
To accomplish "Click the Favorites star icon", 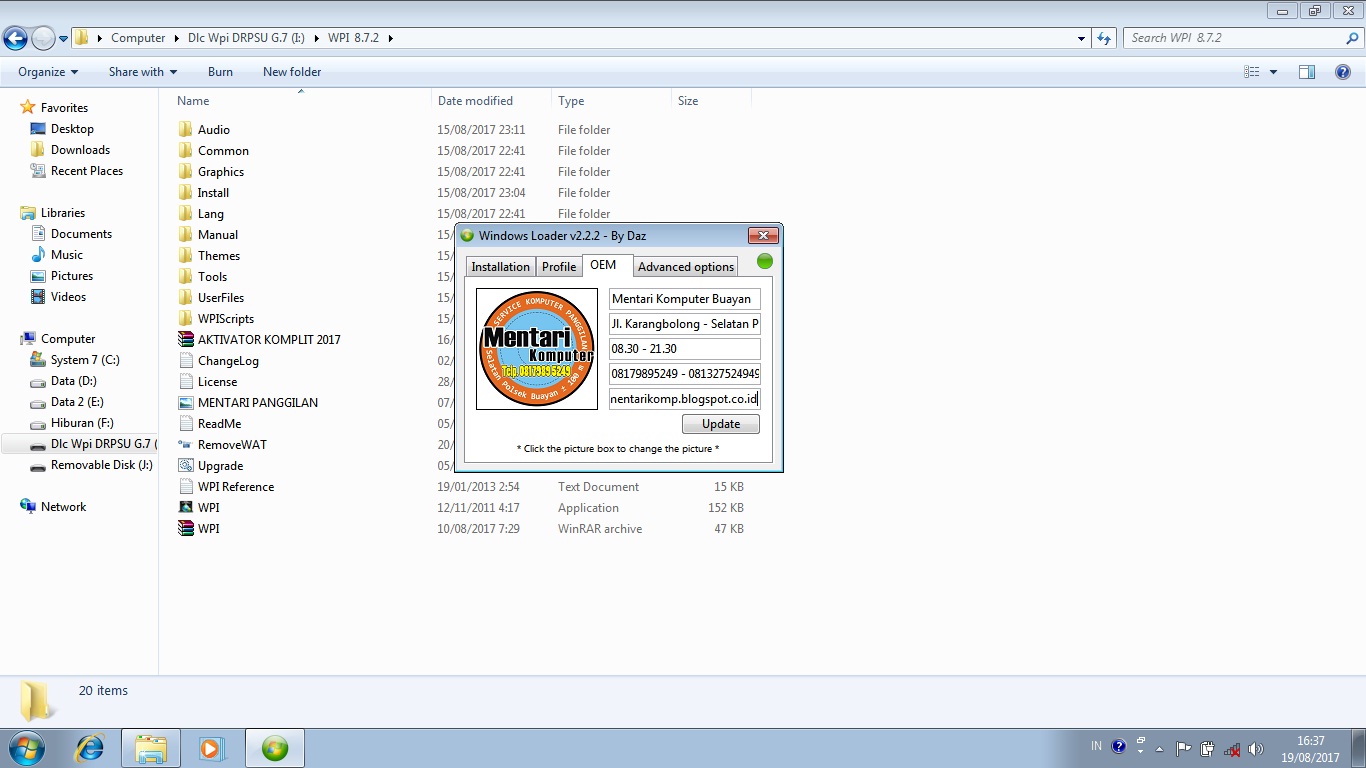I will point(28,107).
